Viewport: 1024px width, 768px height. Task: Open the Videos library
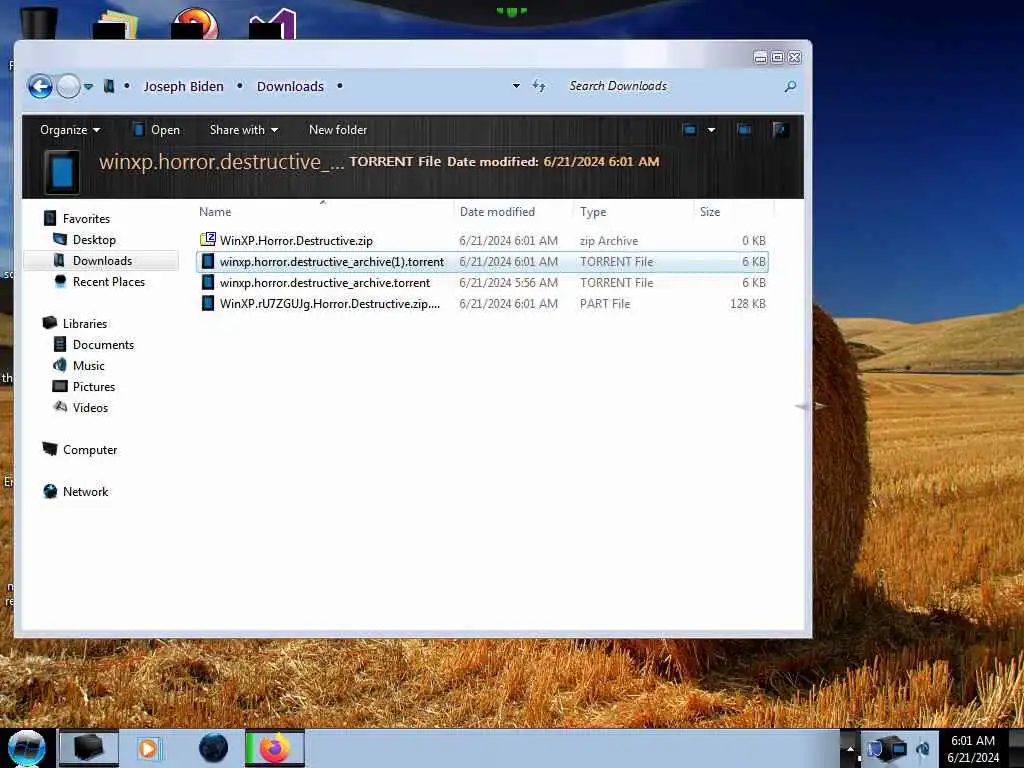[80, 408]
